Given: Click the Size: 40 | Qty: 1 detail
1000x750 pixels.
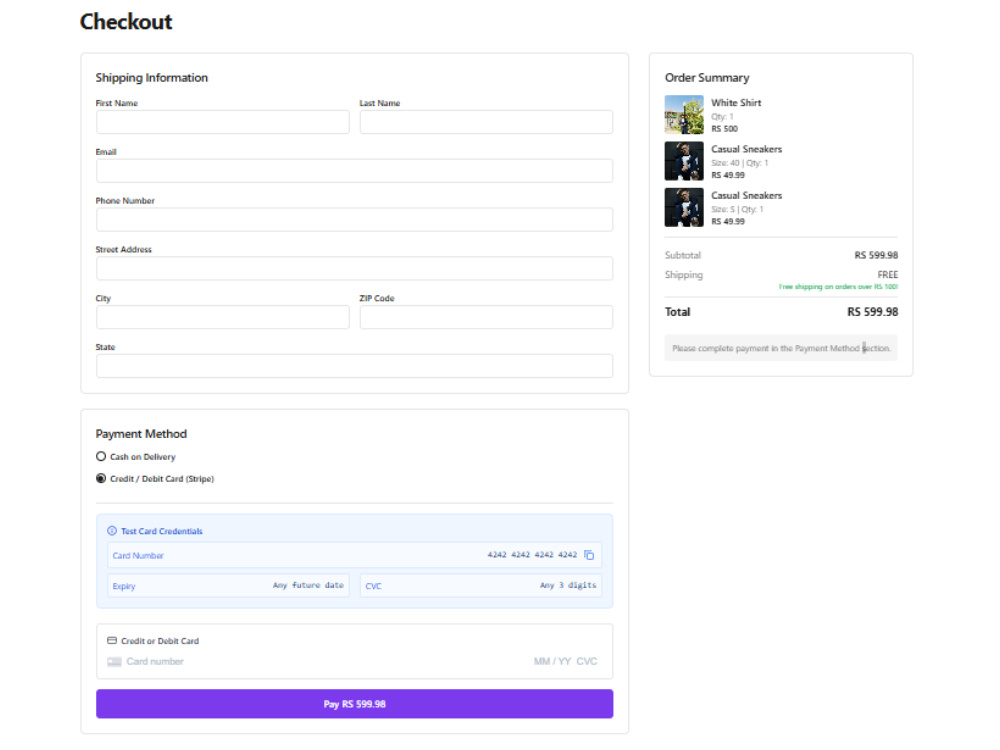Looking at the screenshot, I should (x=740, y=163).
